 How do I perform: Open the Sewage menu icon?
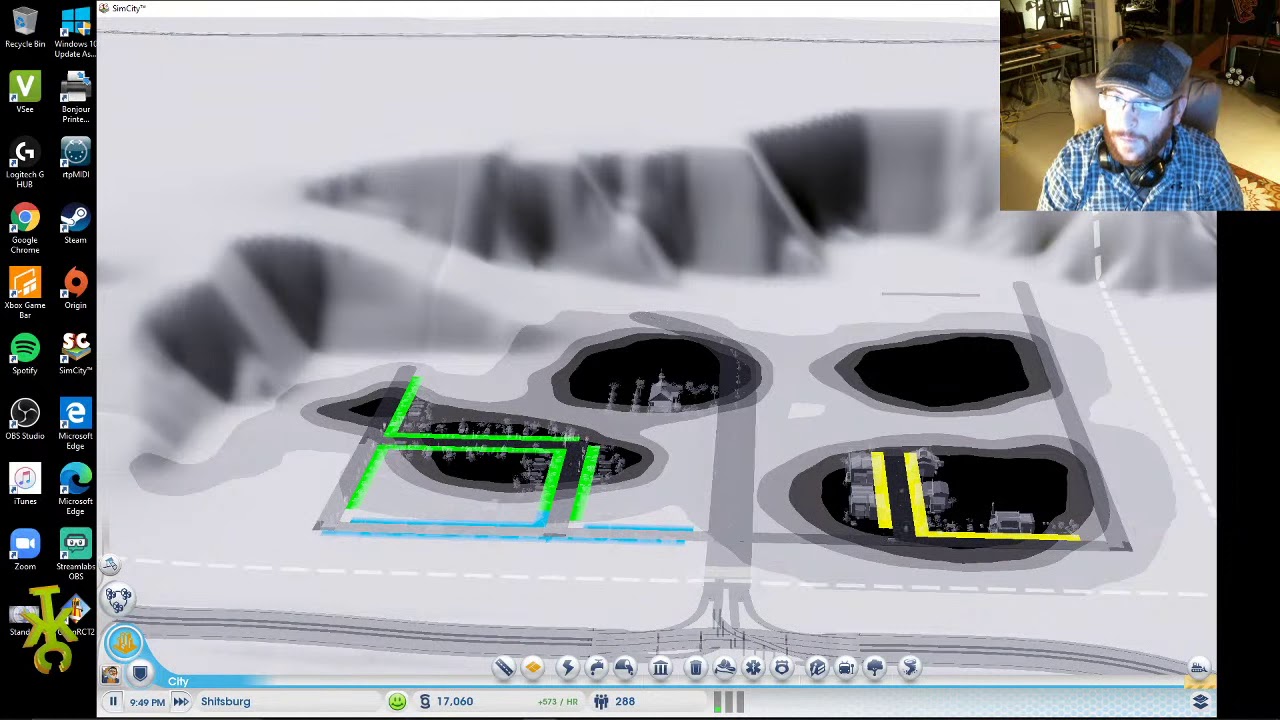[x=625, y=668]
